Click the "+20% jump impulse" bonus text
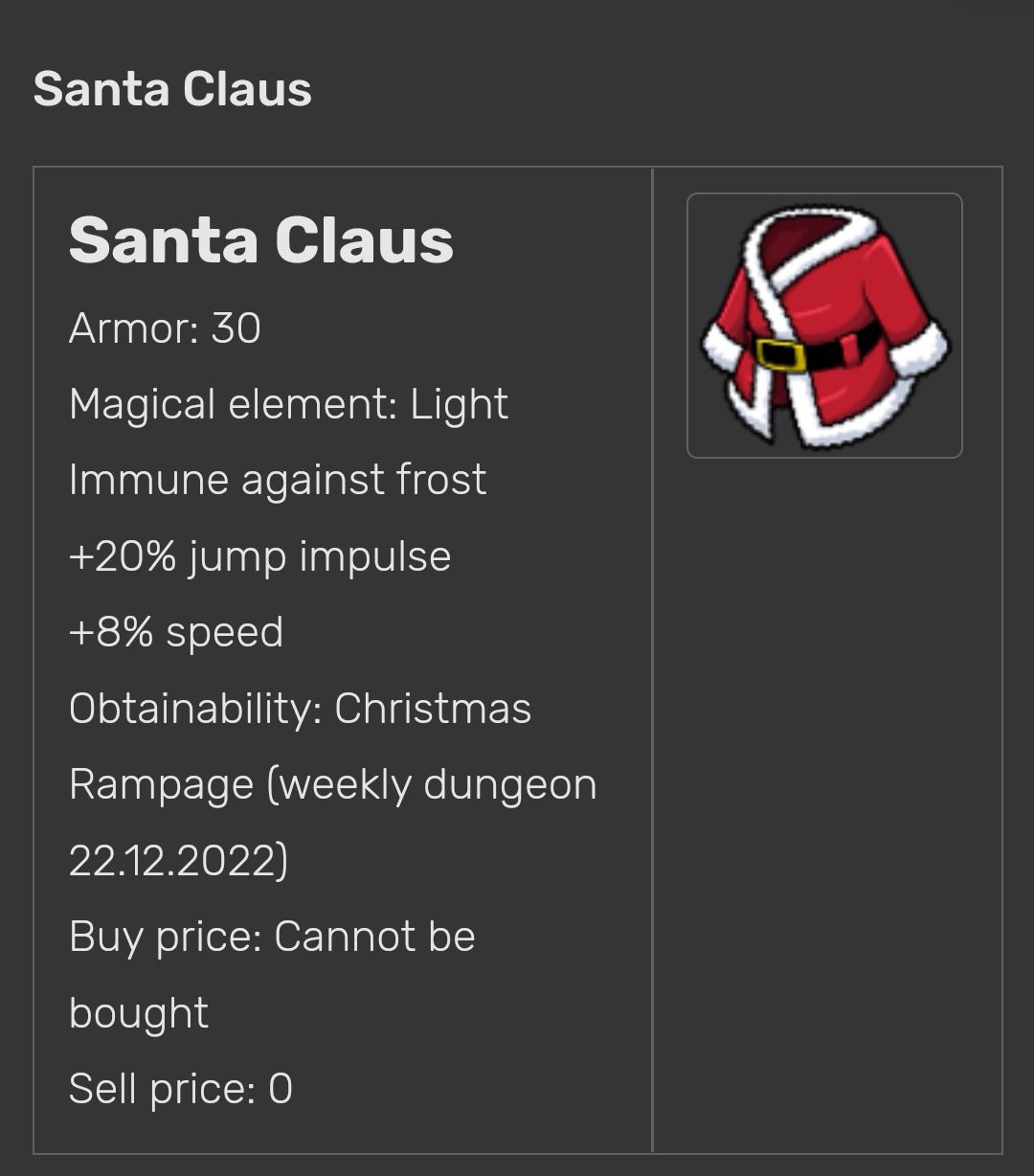 point(259,556)
